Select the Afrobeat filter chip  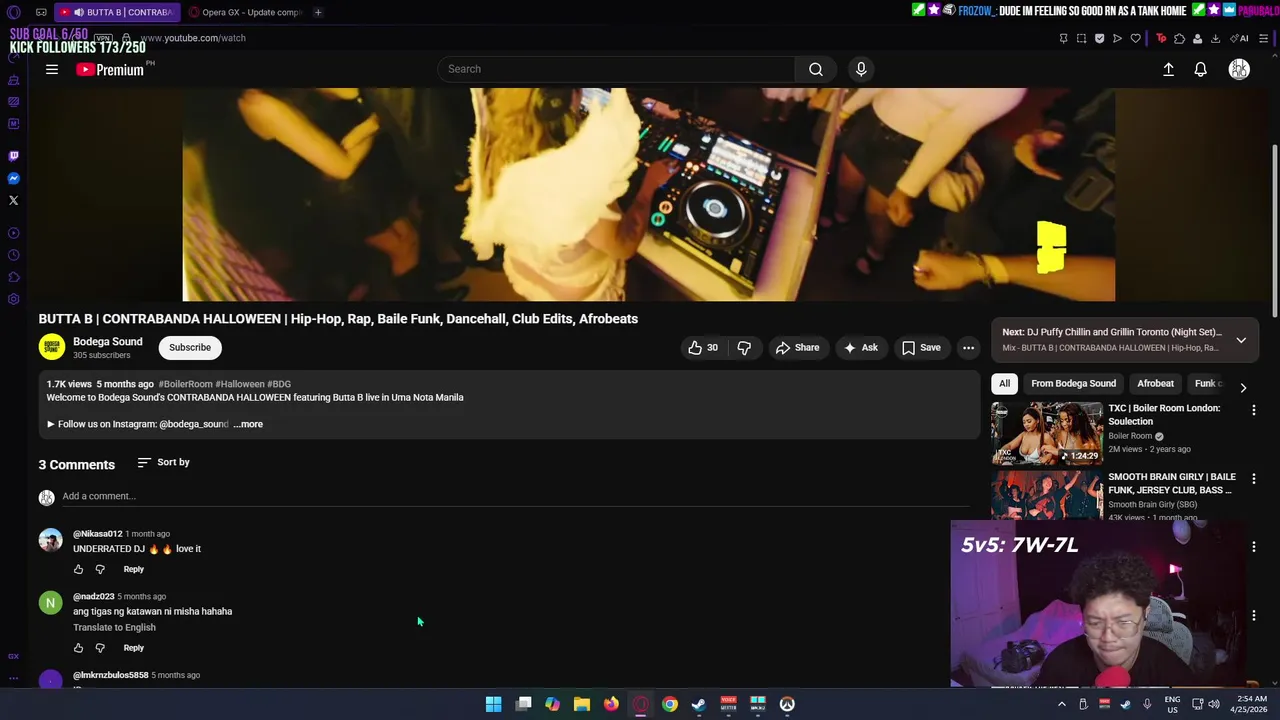click(1155, 384)
